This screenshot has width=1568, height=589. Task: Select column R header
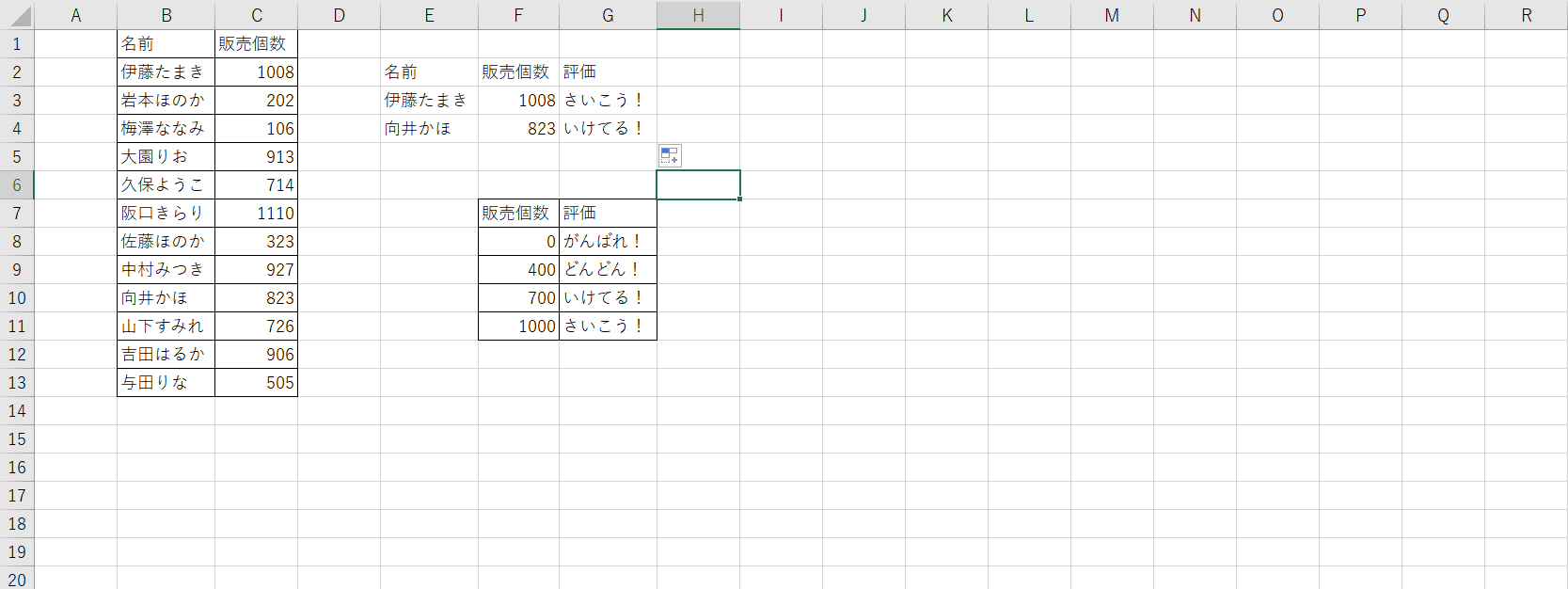pyautogui.click(x=1526, y=15)
